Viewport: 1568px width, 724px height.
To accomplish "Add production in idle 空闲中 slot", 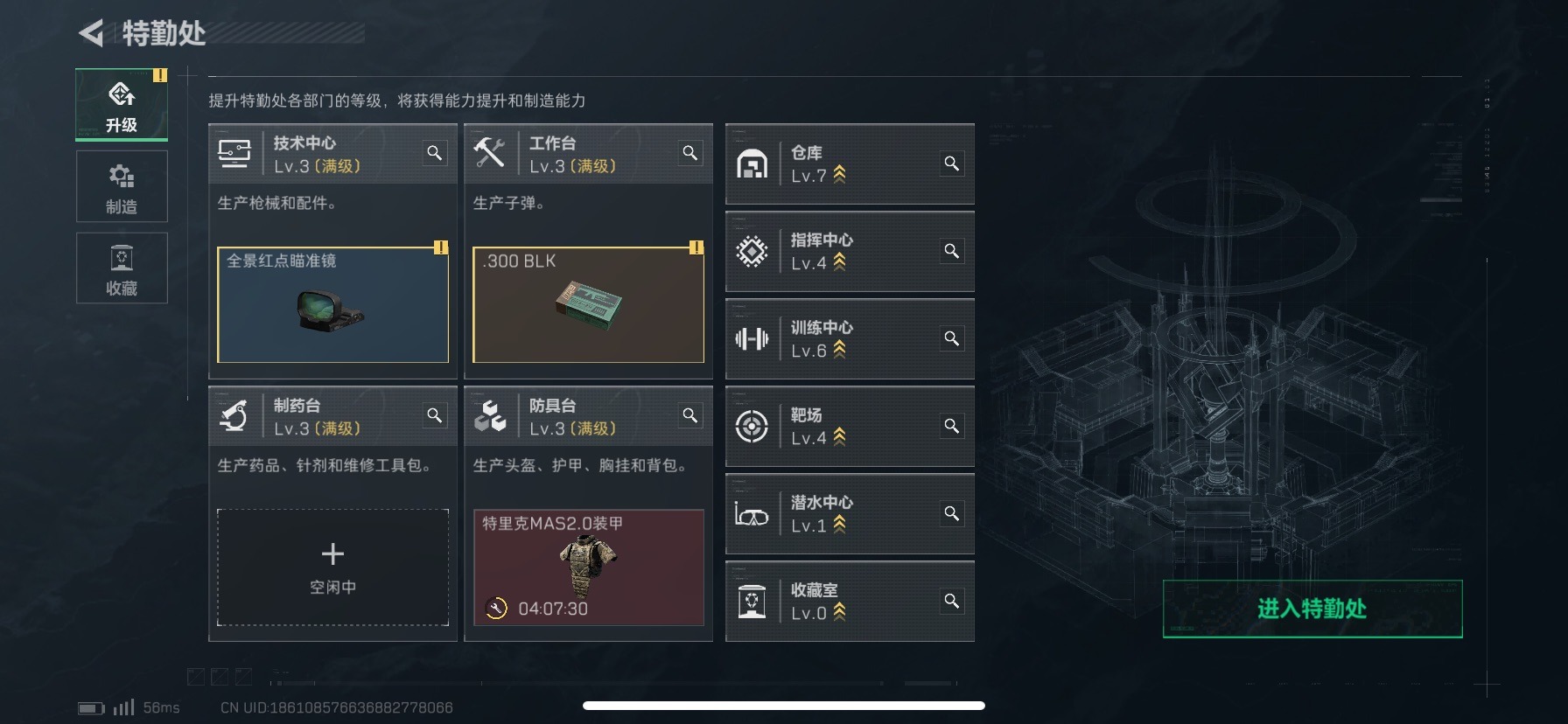I will [x=332, y=567].
